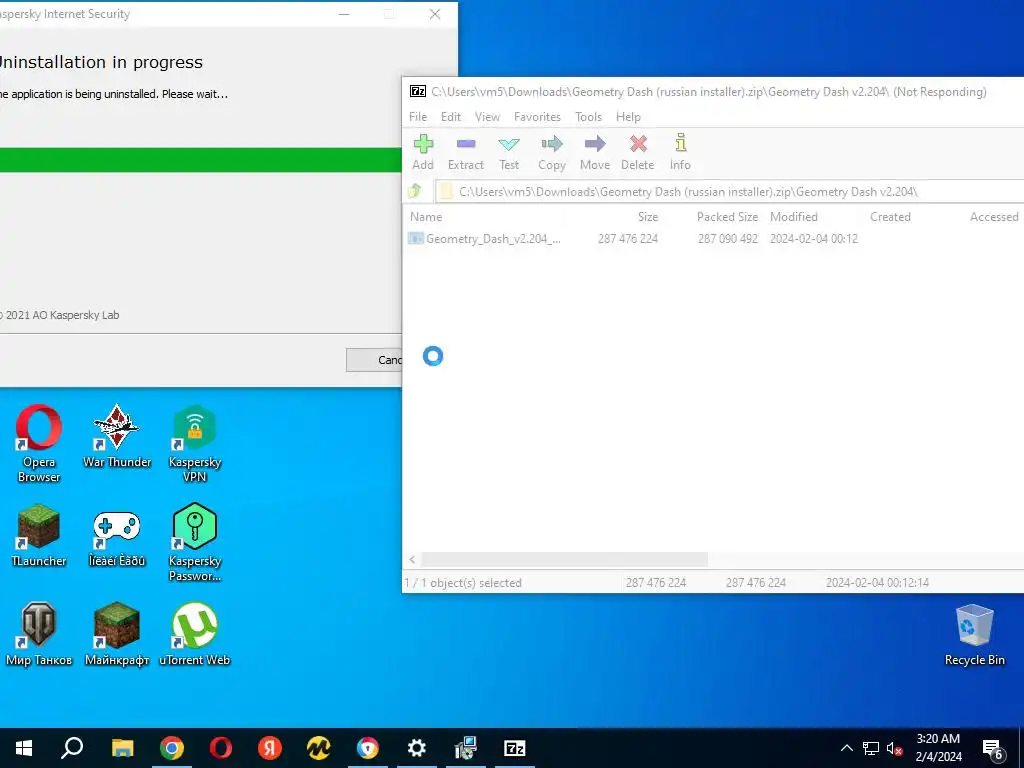Sort by the Accessed column header
The width and height of the screenshot is (1024, 768).
[x=993, y=217]
